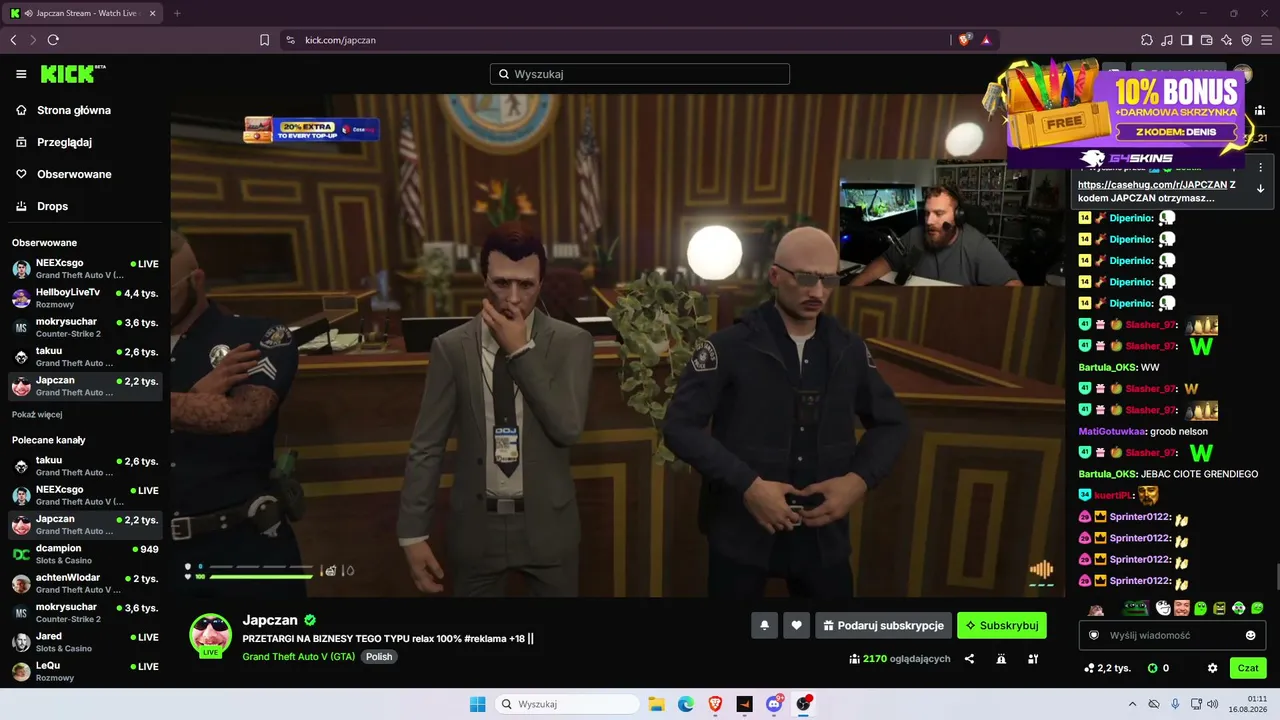Go to Strona główna

(74, 110)
